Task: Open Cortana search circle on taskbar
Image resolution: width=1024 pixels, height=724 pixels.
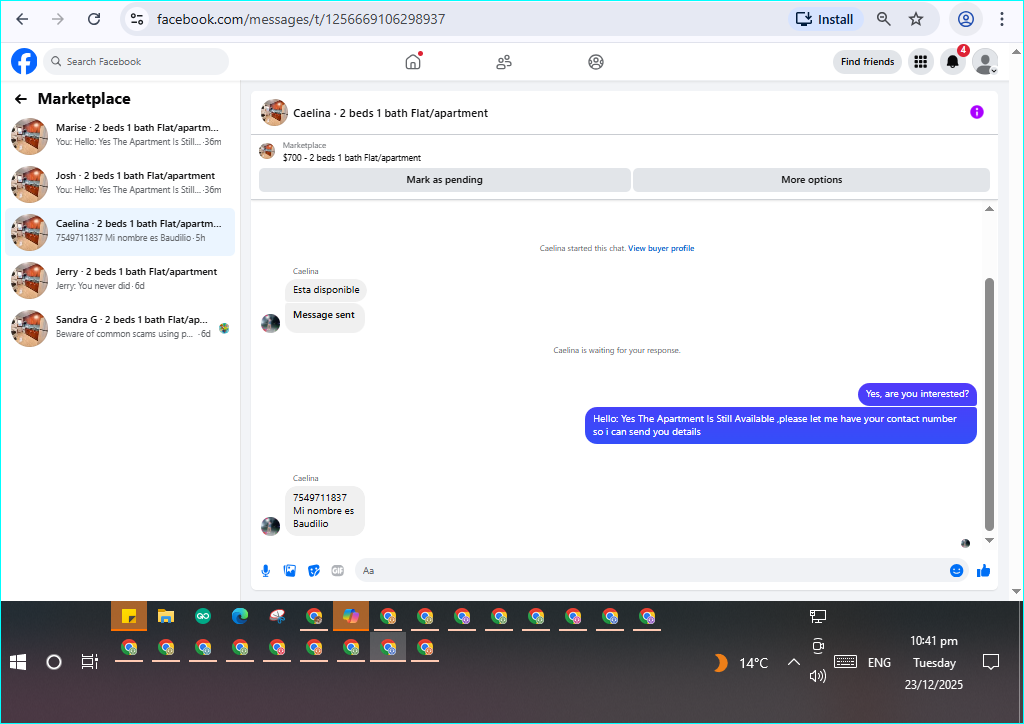Action: click(54, 662)
